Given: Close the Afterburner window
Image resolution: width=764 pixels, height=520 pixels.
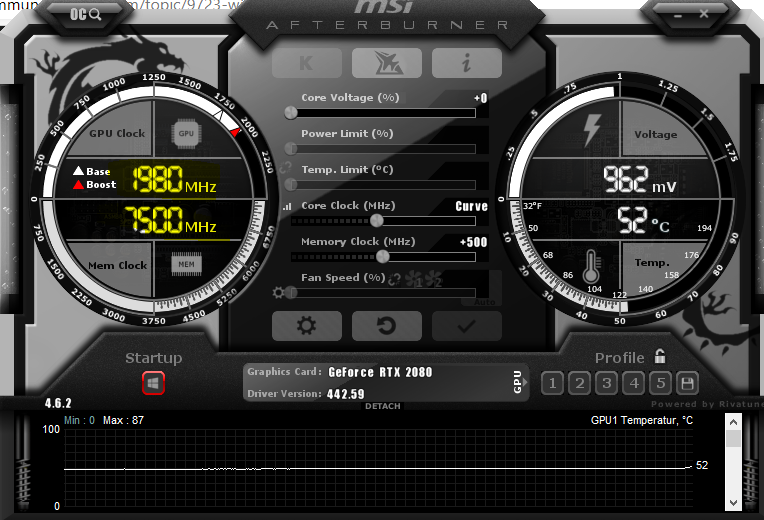Looking at the screenshot, I should pyautogui.click(x=704, y=14).
